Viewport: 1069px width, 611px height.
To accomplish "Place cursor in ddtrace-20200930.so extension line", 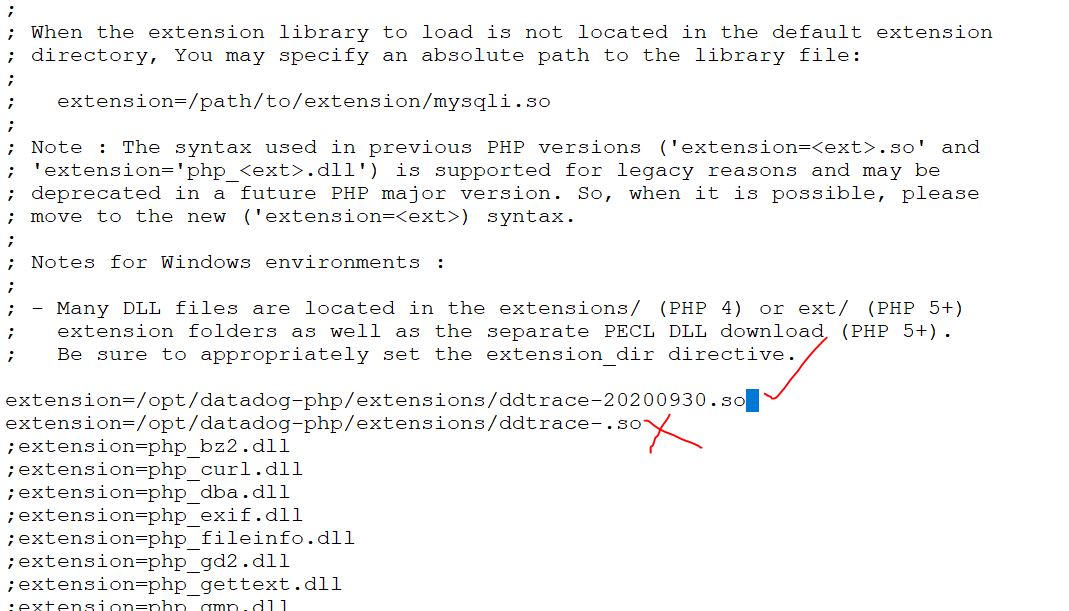I will [376, 400].
